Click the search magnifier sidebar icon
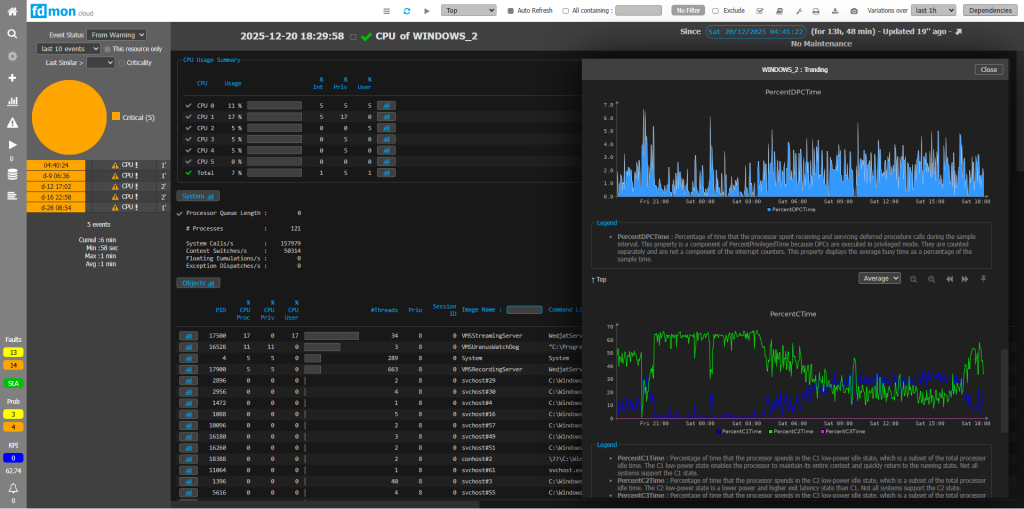Screen dimensions: 1024x509 point(12,33)
